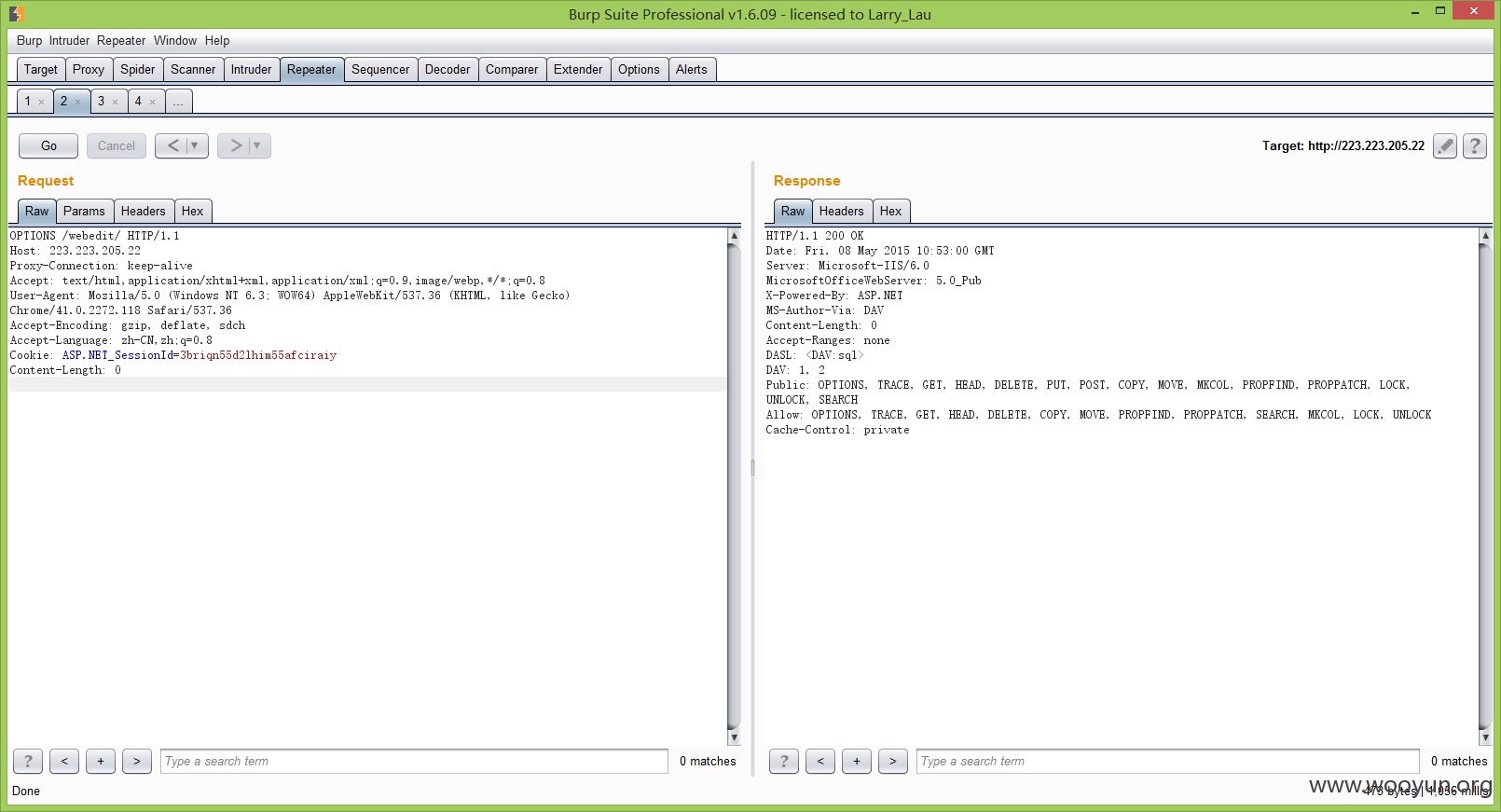Jump to next Response search match
The height and width of the screenshot is (812, 1501).
coord(893,761)
